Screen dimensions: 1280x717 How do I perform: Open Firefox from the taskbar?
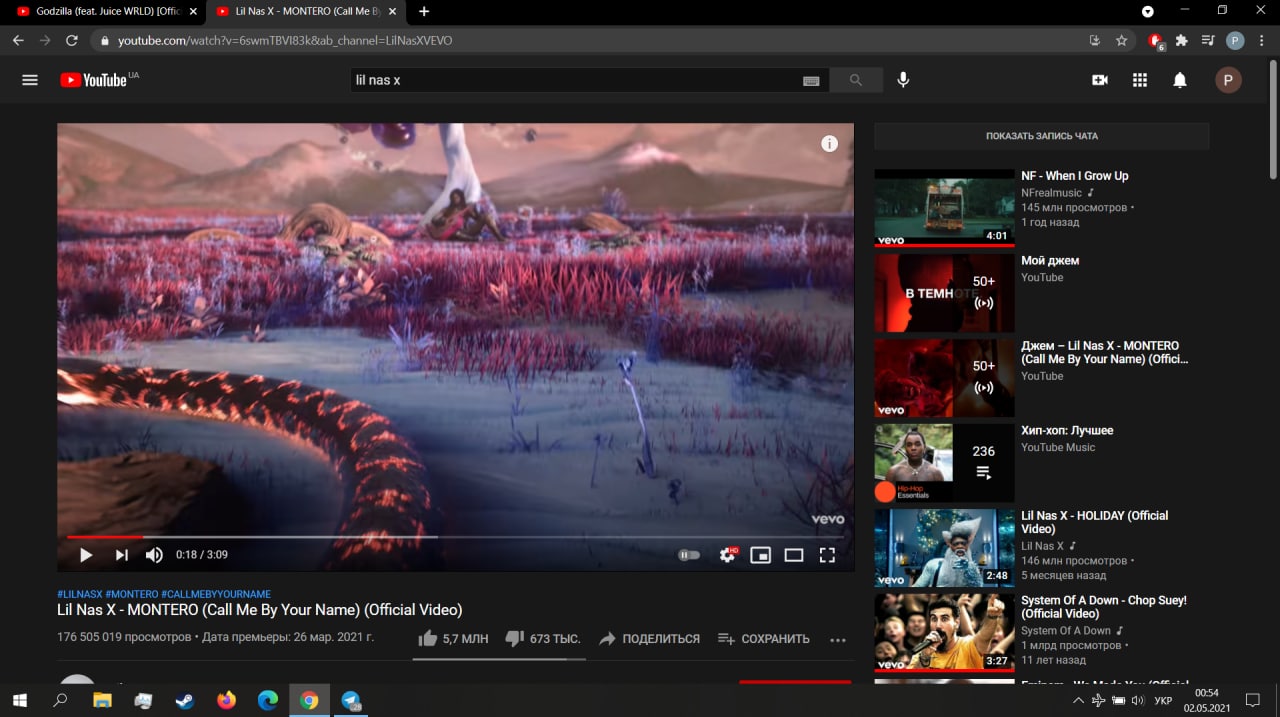pyautogui.click(x=226, y=700)
